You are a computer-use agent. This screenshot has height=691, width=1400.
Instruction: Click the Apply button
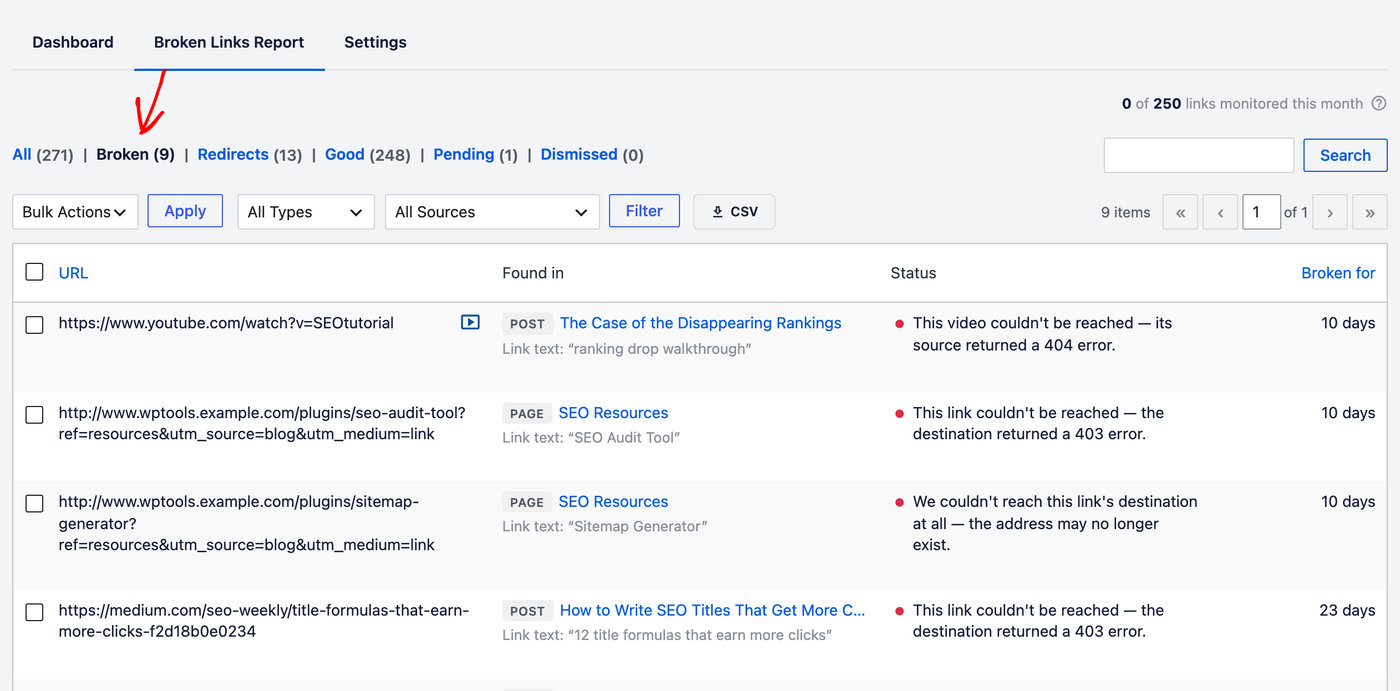[185, 211]
